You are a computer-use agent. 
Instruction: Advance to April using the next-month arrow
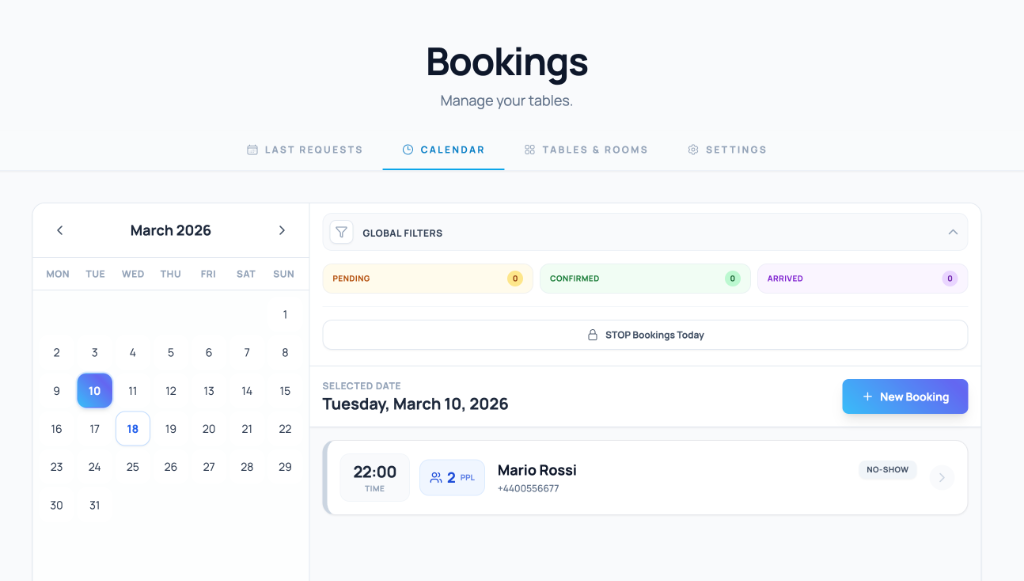(282, 230)
